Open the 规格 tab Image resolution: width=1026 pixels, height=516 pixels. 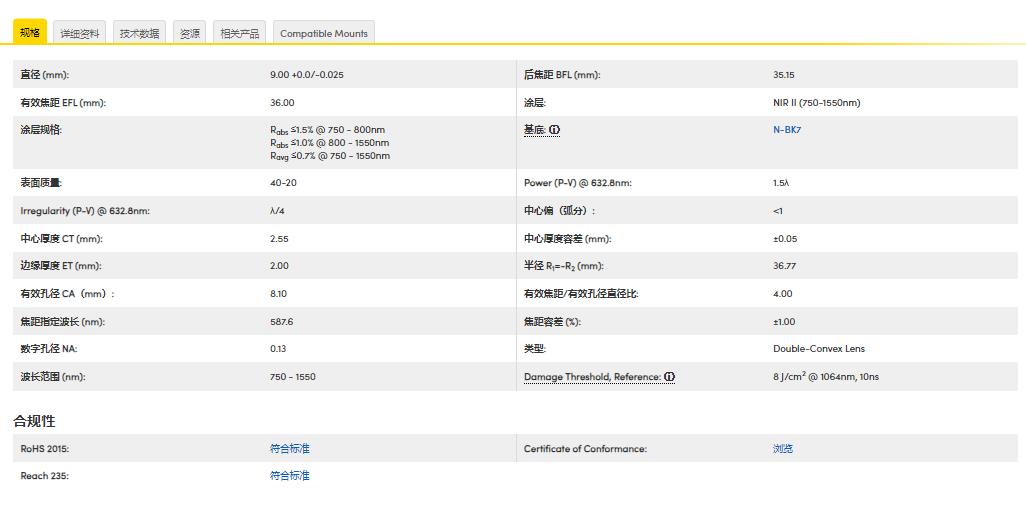tap(30, 32)
